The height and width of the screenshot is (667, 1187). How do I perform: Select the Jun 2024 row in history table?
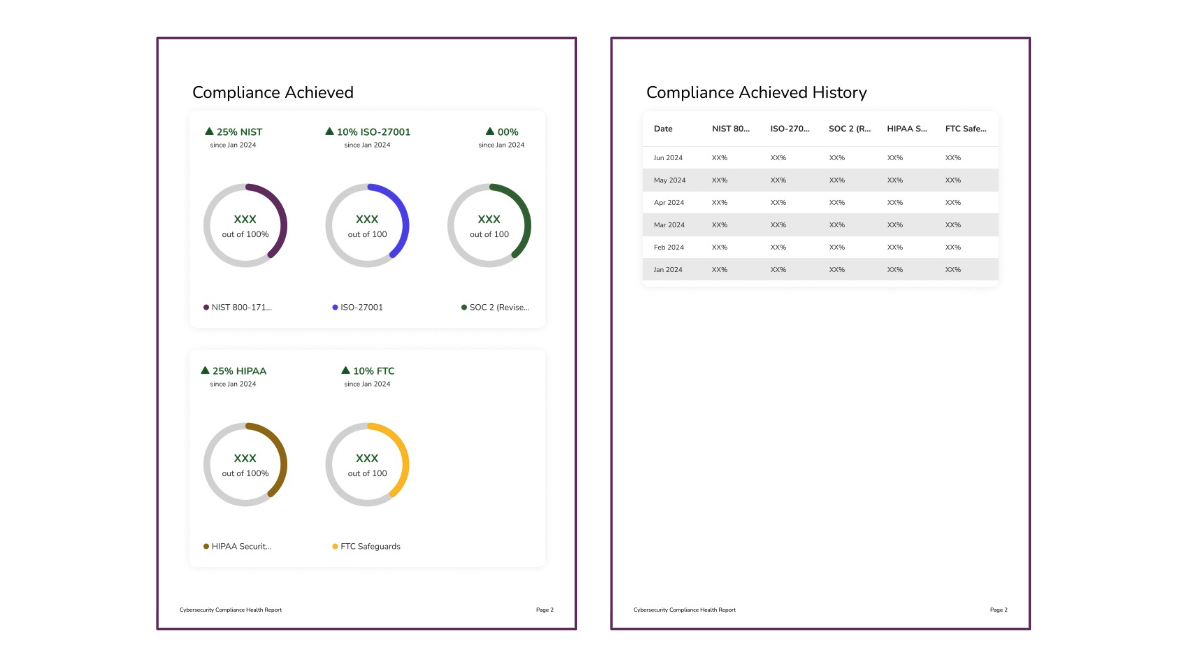(820, 157)
